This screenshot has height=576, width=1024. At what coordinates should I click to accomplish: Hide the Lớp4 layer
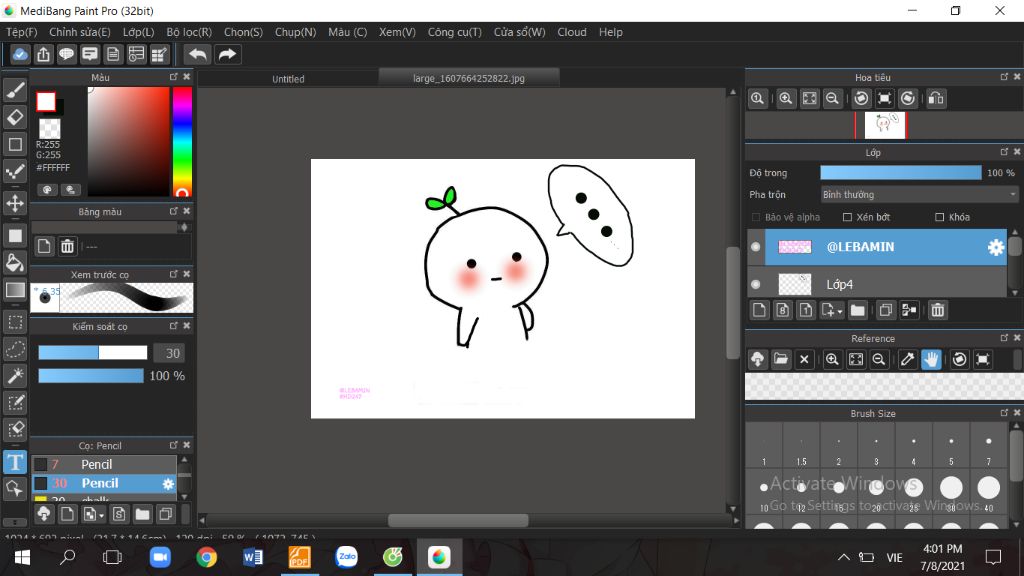pos(756,284)
